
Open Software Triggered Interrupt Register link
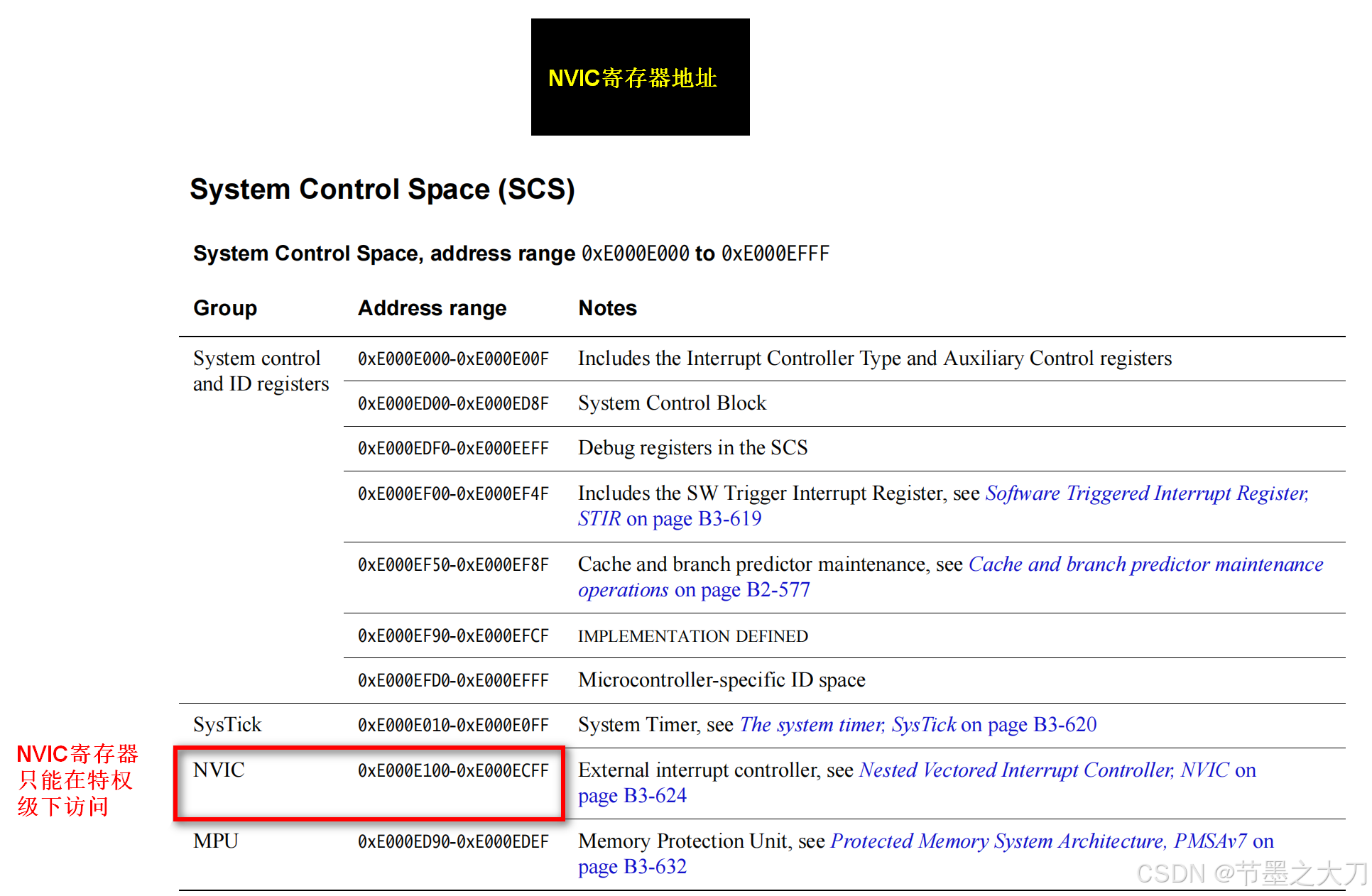tap(1146, 493)
